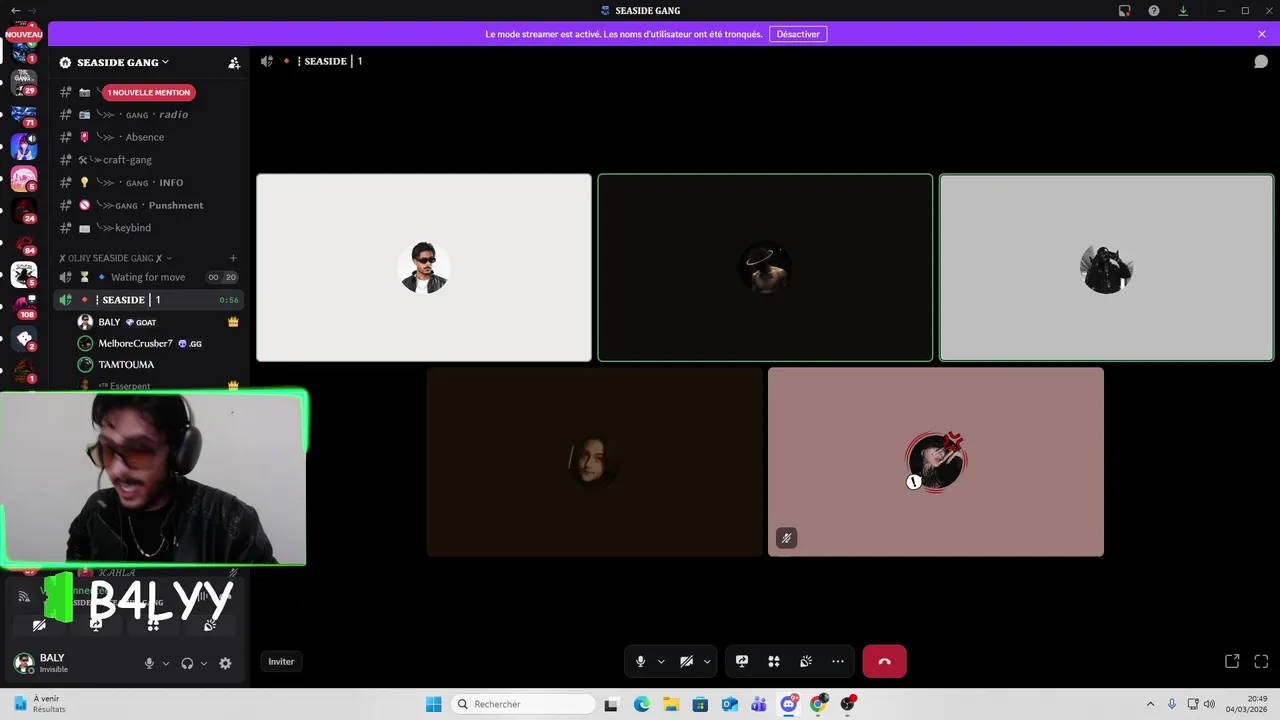Open server icon with 29 badge
Viewport: 1280px width, 720px height.
click(24, 80)
